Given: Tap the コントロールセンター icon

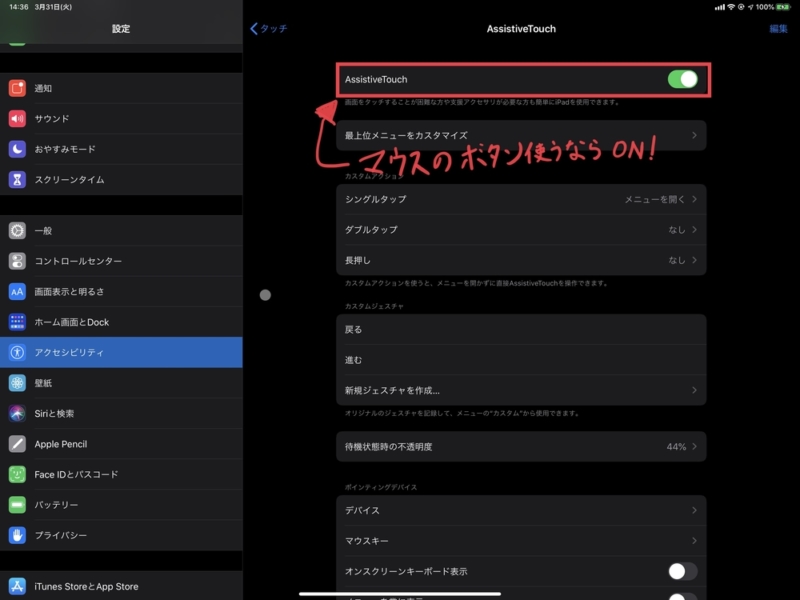Looking at the screenshot, I should click(17, 261).
